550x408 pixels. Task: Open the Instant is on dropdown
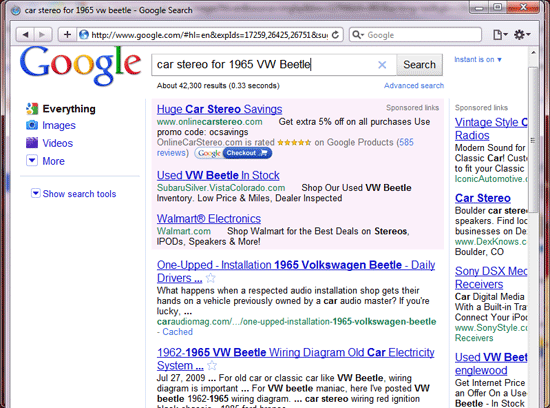click(478, 60)
